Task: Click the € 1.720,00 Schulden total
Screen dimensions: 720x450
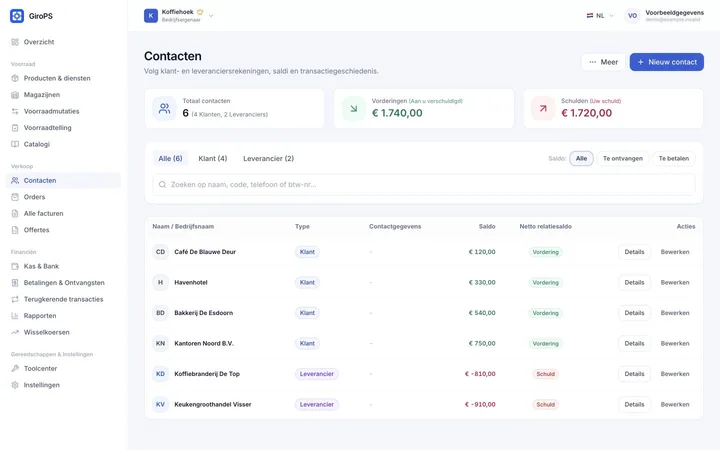Action: pyautogui.click(x=586, y=113)
